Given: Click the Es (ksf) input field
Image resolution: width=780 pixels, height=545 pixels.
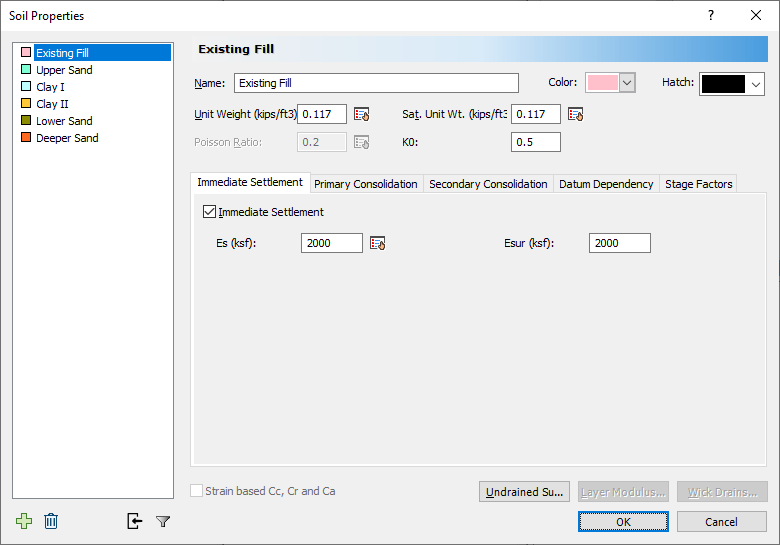Looking at the screenshot, I should [x=332, y=243].
